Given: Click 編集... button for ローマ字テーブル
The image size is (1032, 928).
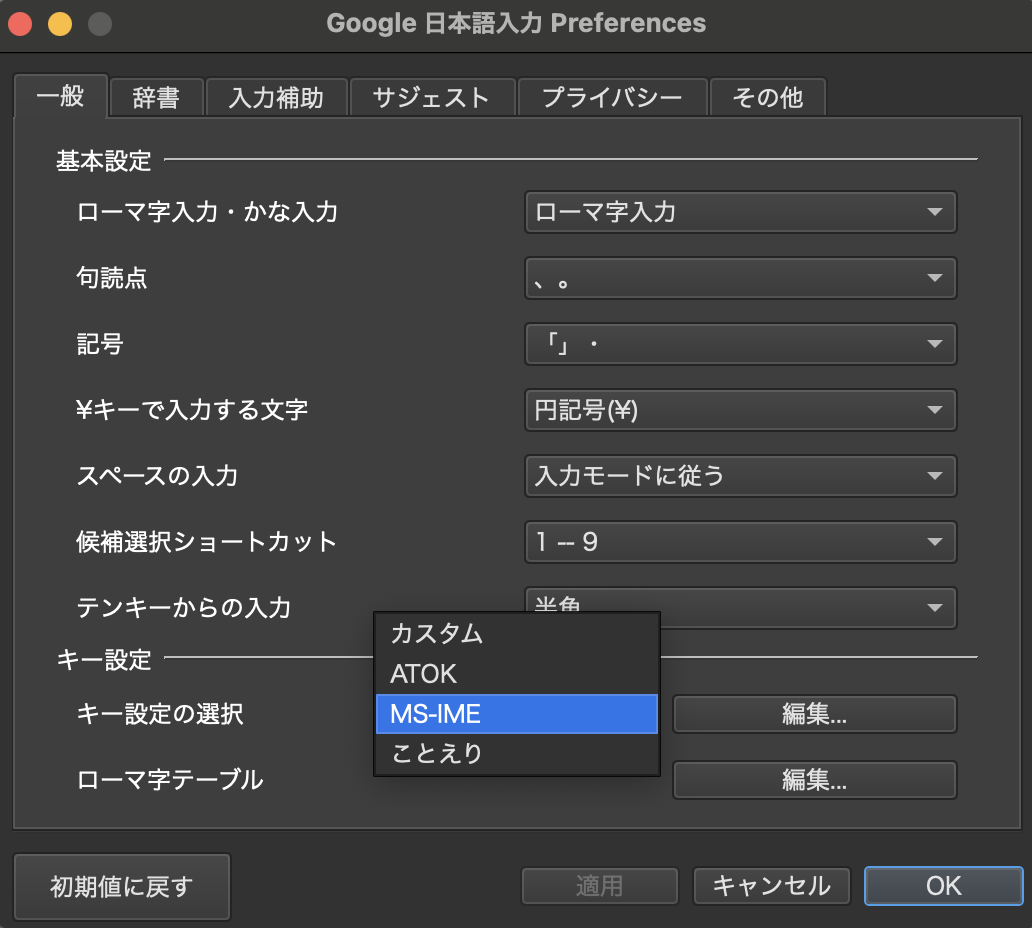Looking at the screenshot, I should (814, 780).
